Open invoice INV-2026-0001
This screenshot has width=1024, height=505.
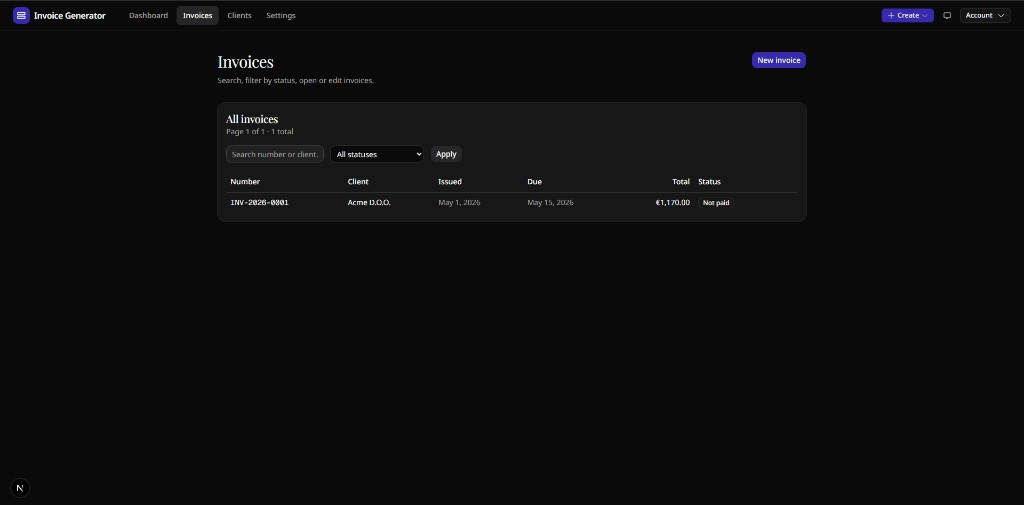[x=259, y=203]
